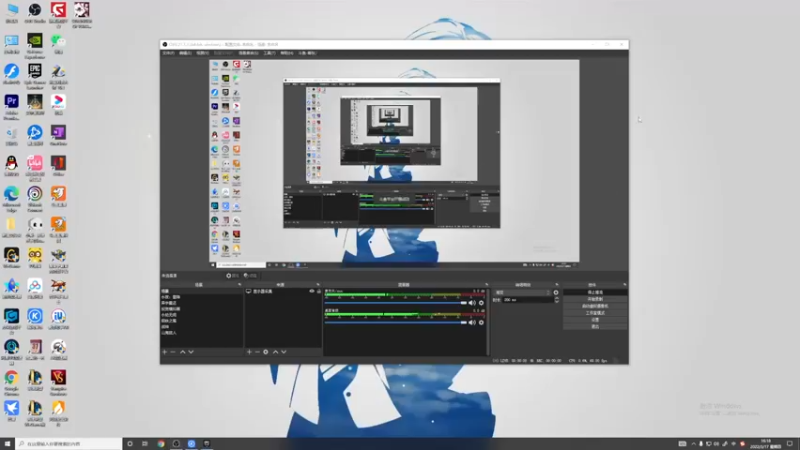This screenshot has width=800, height=450.
Task: Open Adobe Premiere Pro desktop icon
Action: coord(11,107)
